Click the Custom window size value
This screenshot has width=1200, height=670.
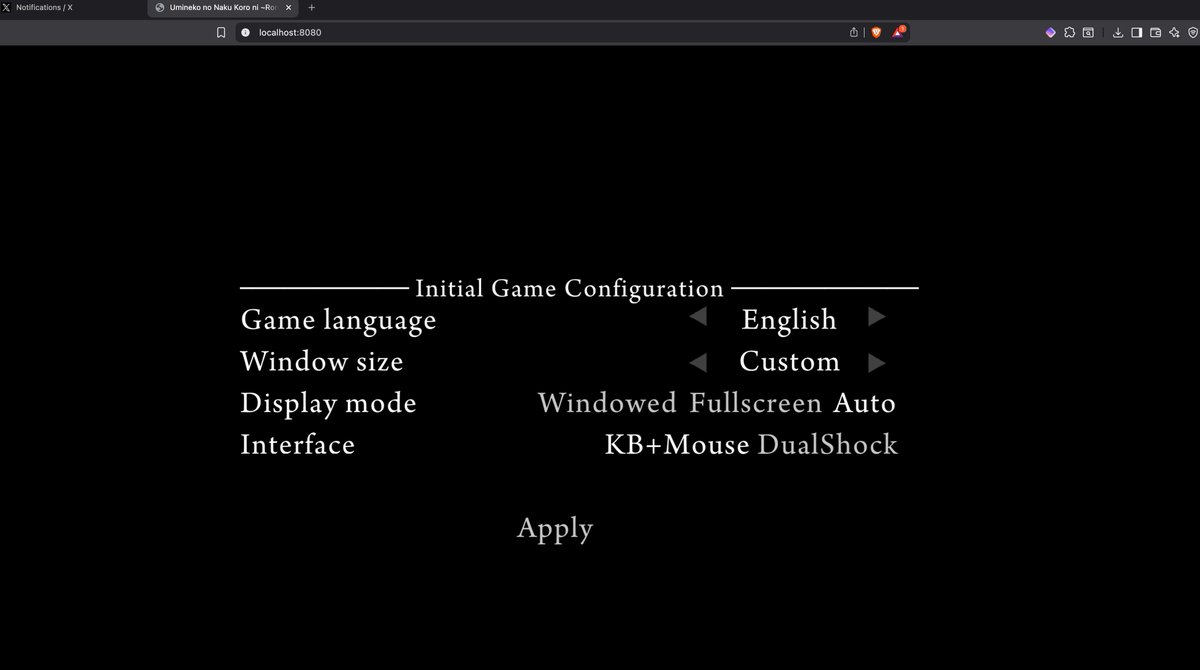pos(789,362)
